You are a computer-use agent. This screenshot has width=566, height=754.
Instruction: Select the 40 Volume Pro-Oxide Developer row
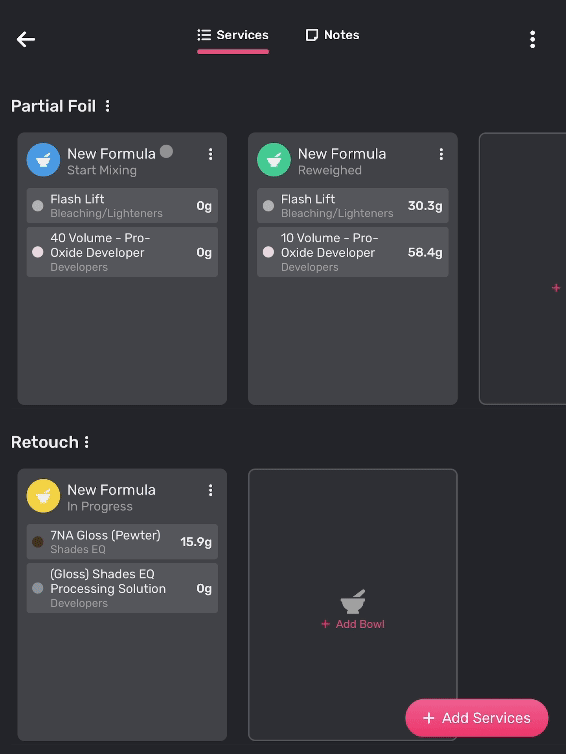122,252
